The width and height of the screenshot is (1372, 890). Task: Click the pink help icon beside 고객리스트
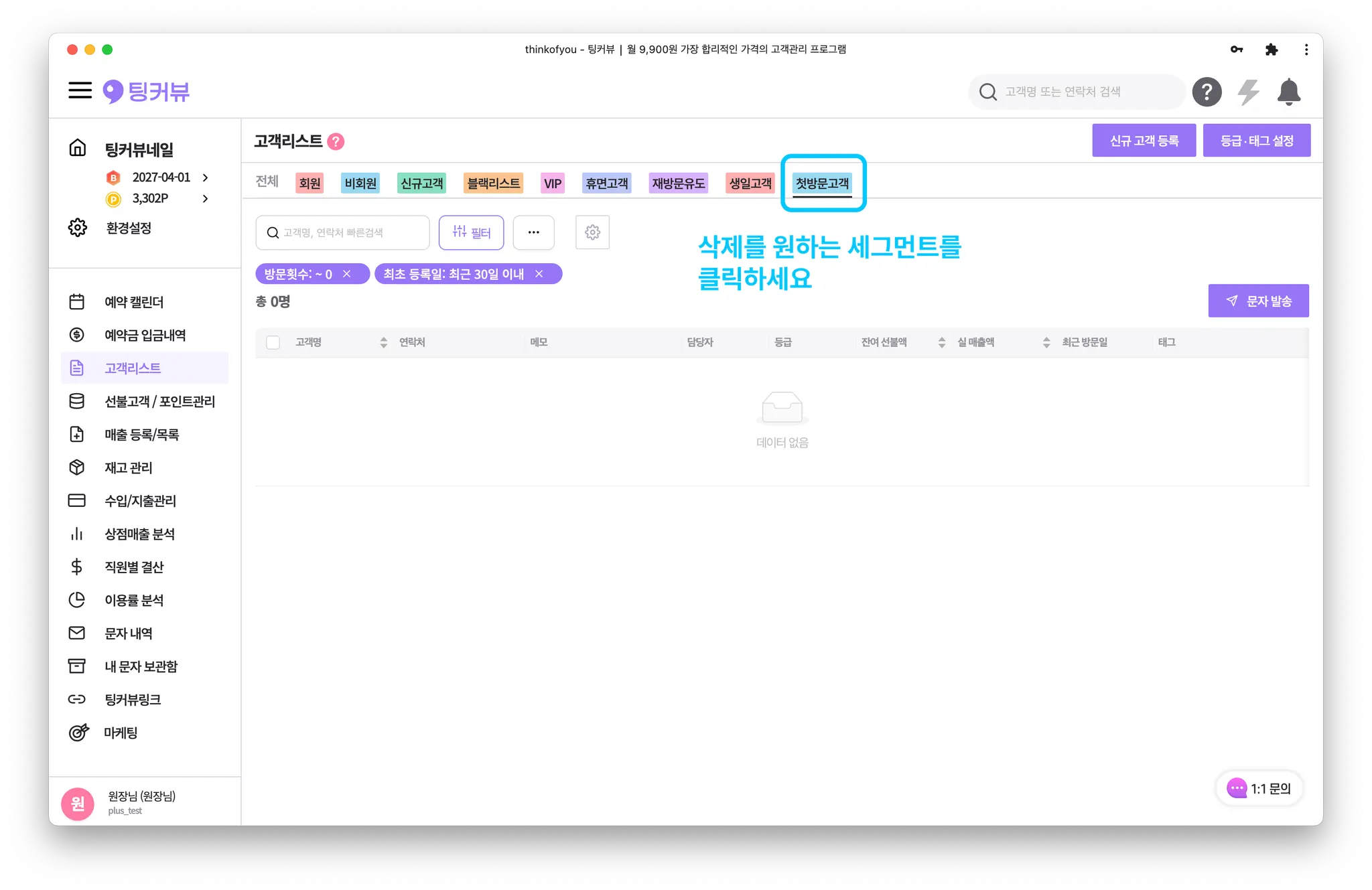point(336,141)
